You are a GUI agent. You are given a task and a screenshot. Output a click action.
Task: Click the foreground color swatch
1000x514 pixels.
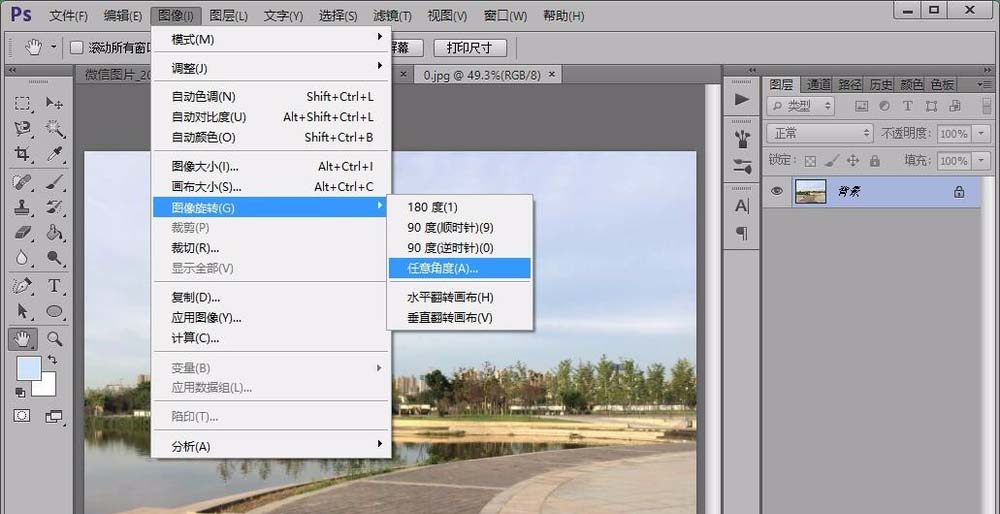[29, 368]
